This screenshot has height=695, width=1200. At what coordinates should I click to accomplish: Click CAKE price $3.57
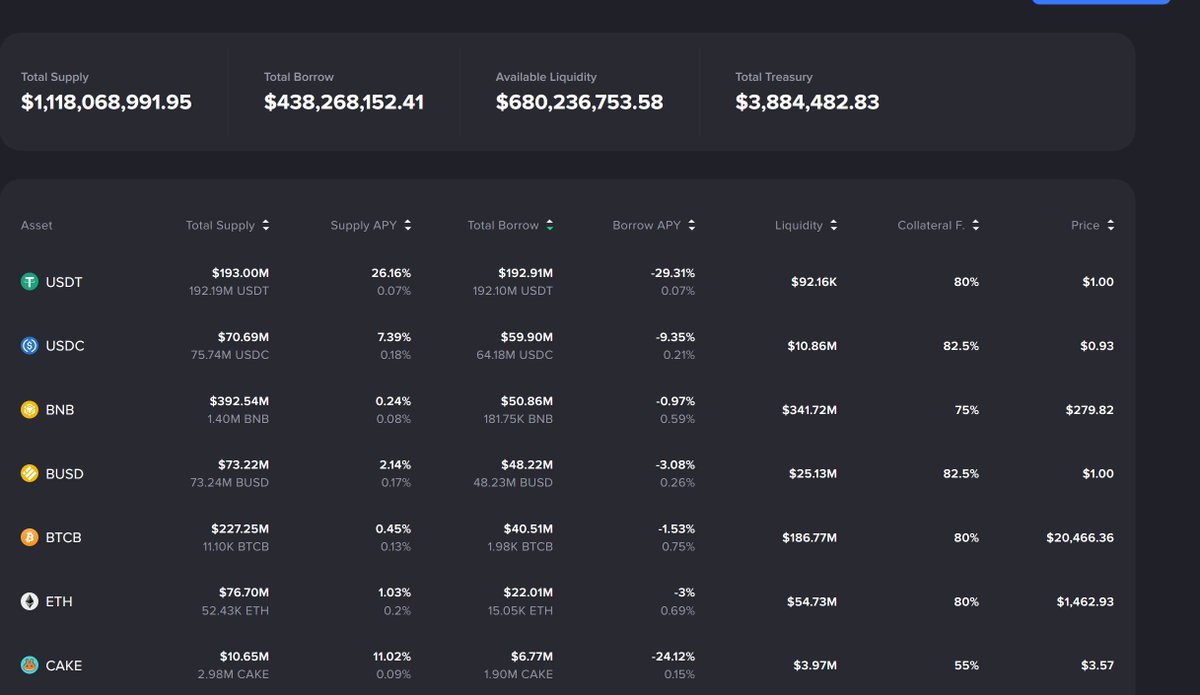pyautogui.click(x=1097, y=666)
